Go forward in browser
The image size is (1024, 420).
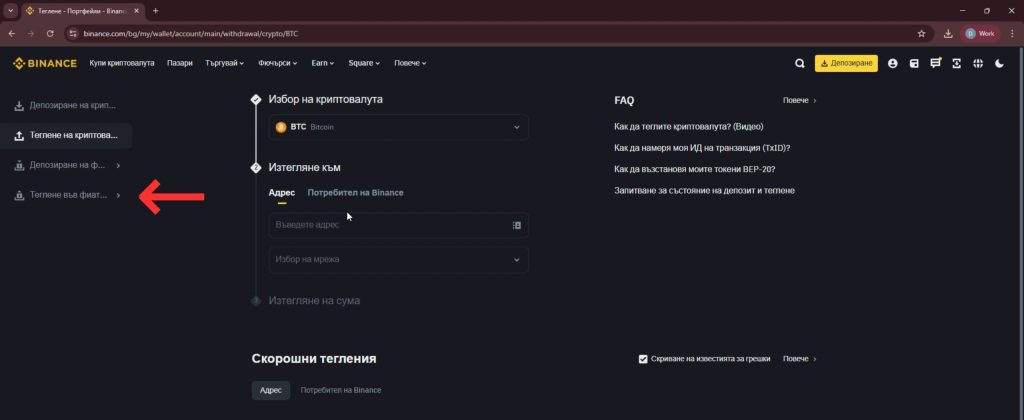tap(31, 33)
